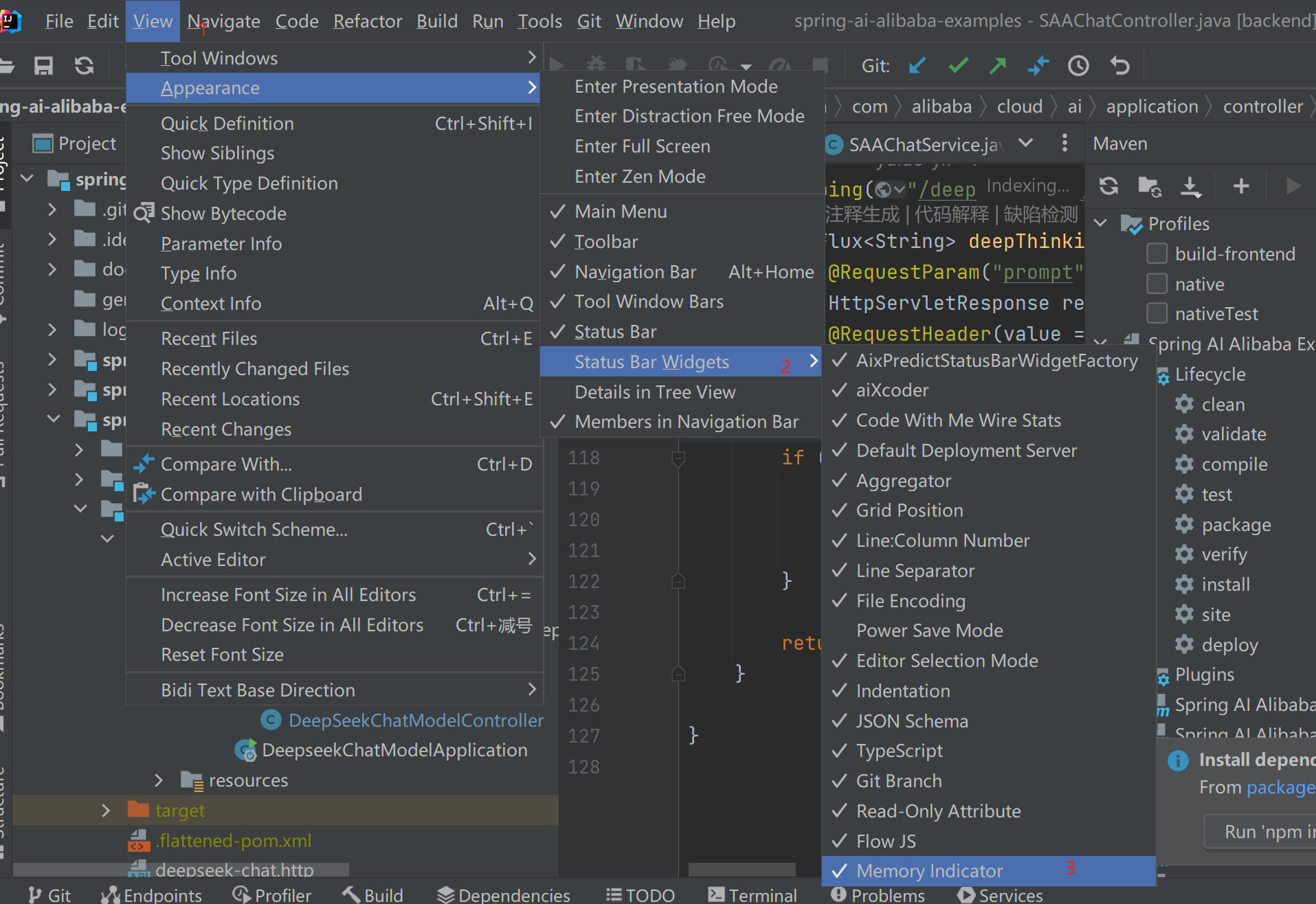Viewport: 1316px width, 904px height.
Task: Open the File menu
Action: click(x=59, y=21)
